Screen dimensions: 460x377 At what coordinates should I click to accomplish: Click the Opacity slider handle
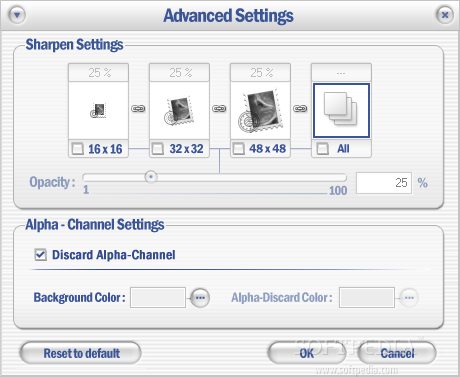(x=151, y=177)
